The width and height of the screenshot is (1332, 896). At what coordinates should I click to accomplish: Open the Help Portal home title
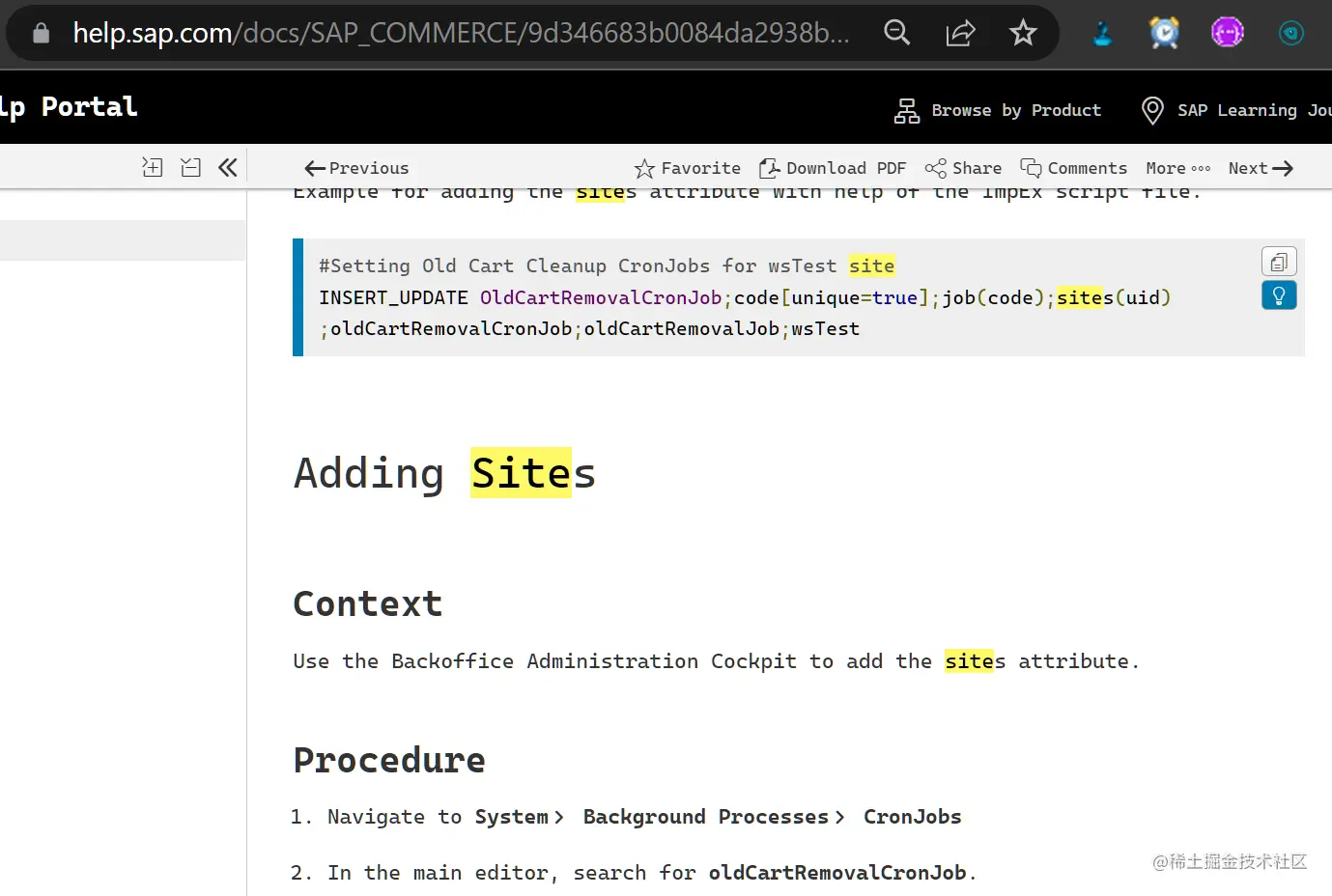69,106
